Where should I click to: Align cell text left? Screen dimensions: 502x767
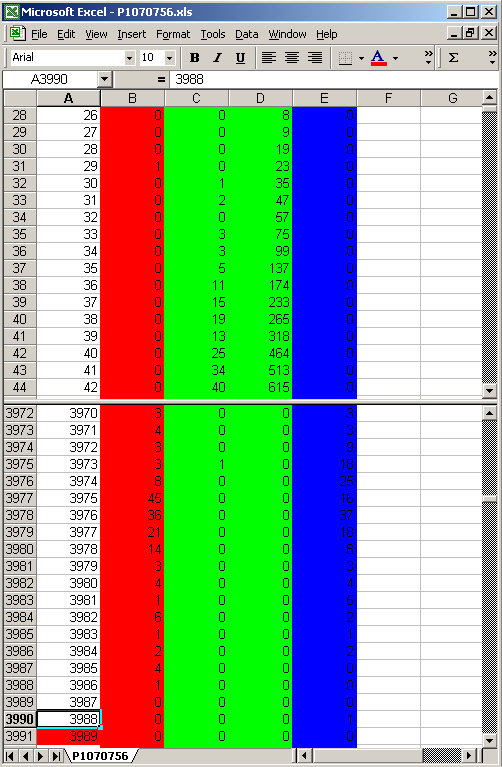coord(269,58)
